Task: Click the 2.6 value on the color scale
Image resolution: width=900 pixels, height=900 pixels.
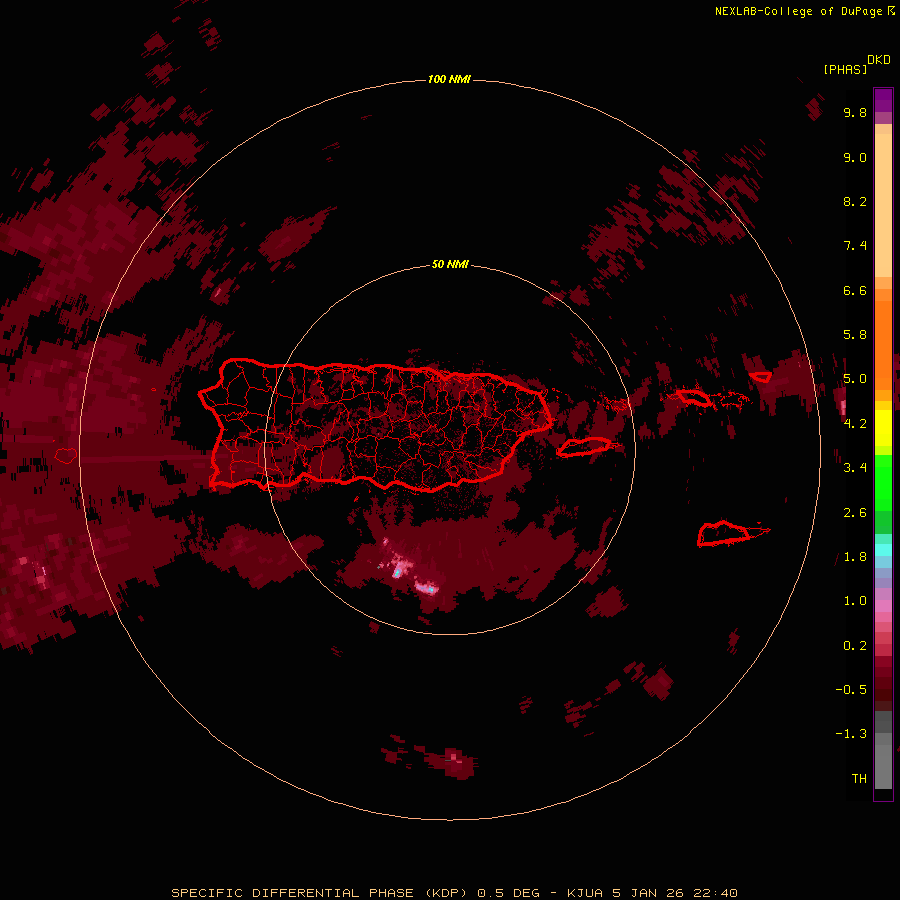Action: click(x=855, y=513)
